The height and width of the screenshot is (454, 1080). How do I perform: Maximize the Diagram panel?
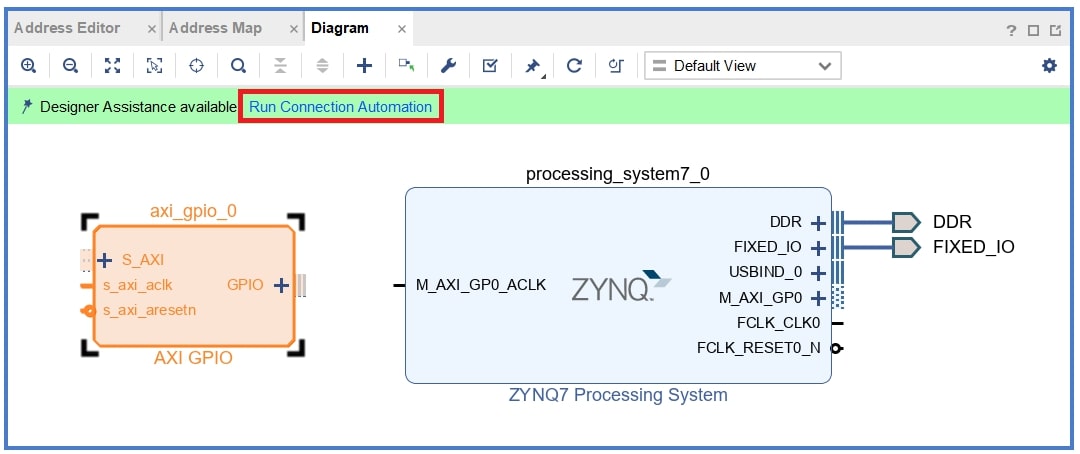pos(1033,30)
